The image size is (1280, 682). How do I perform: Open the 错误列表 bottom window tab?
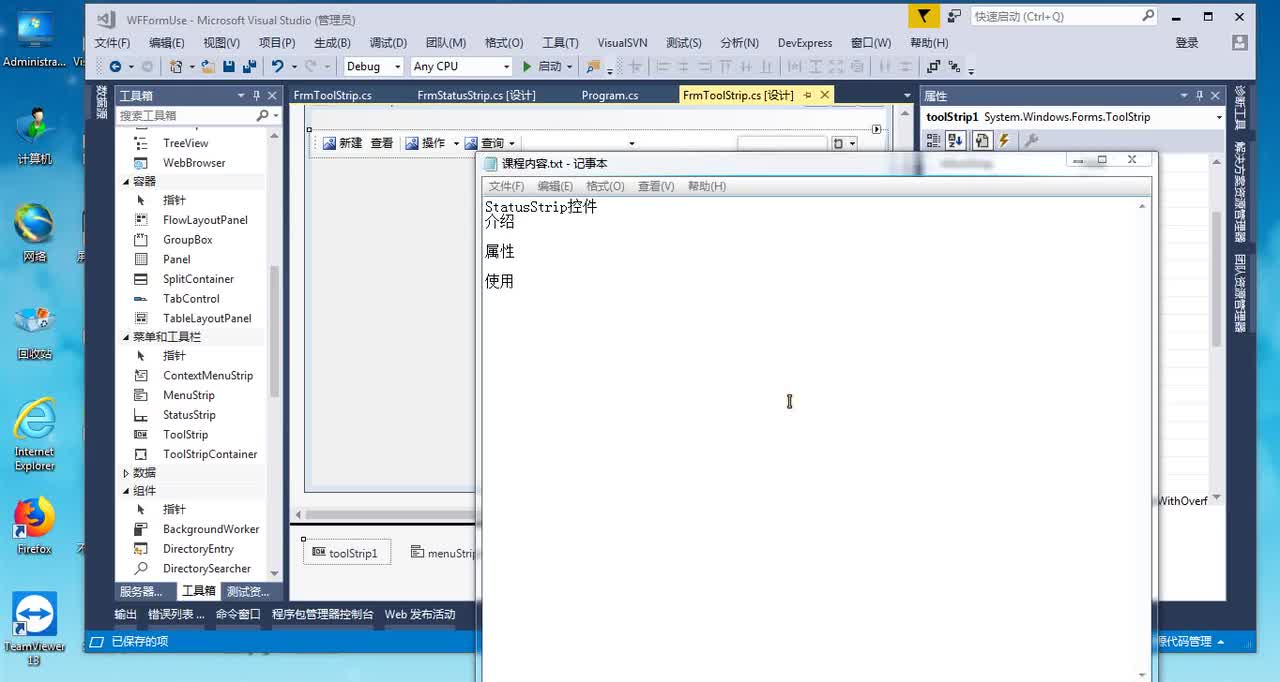click(x=176, y=614)
